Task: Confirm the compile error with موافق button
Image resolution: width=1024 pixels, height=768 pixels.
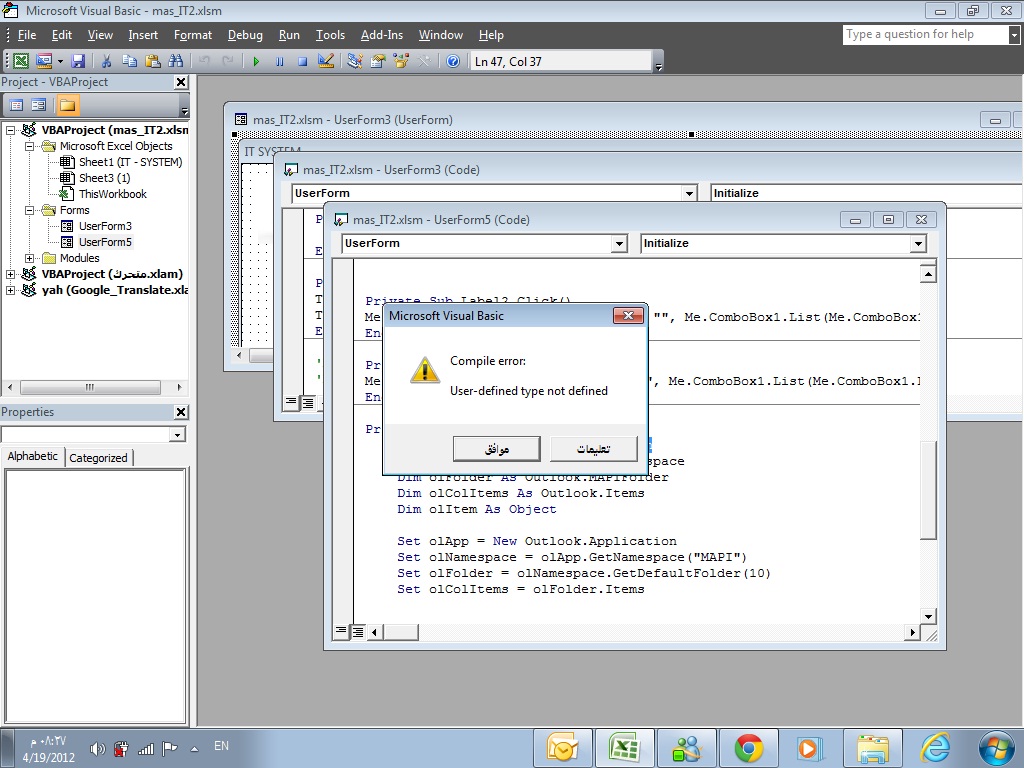Action: pyautogui.click(x=496, y=449)
